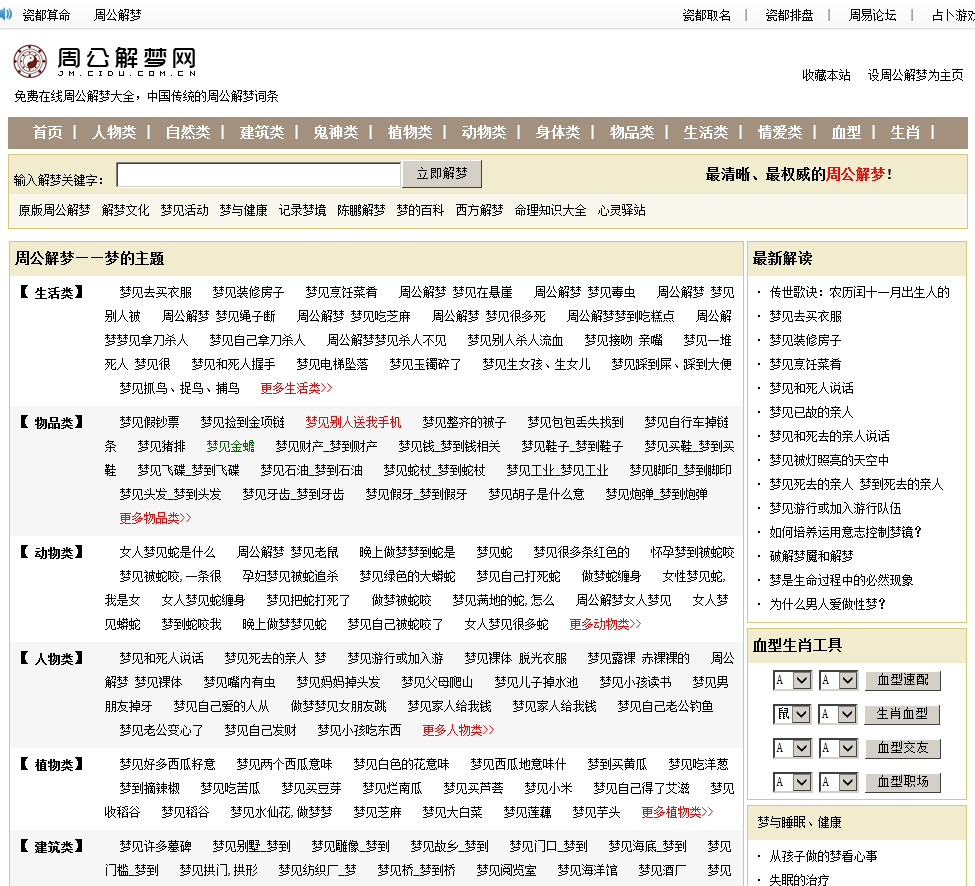Open 传世歌诀 article in 最新解读
975x886 pixels.
click(x=859, y=292)
